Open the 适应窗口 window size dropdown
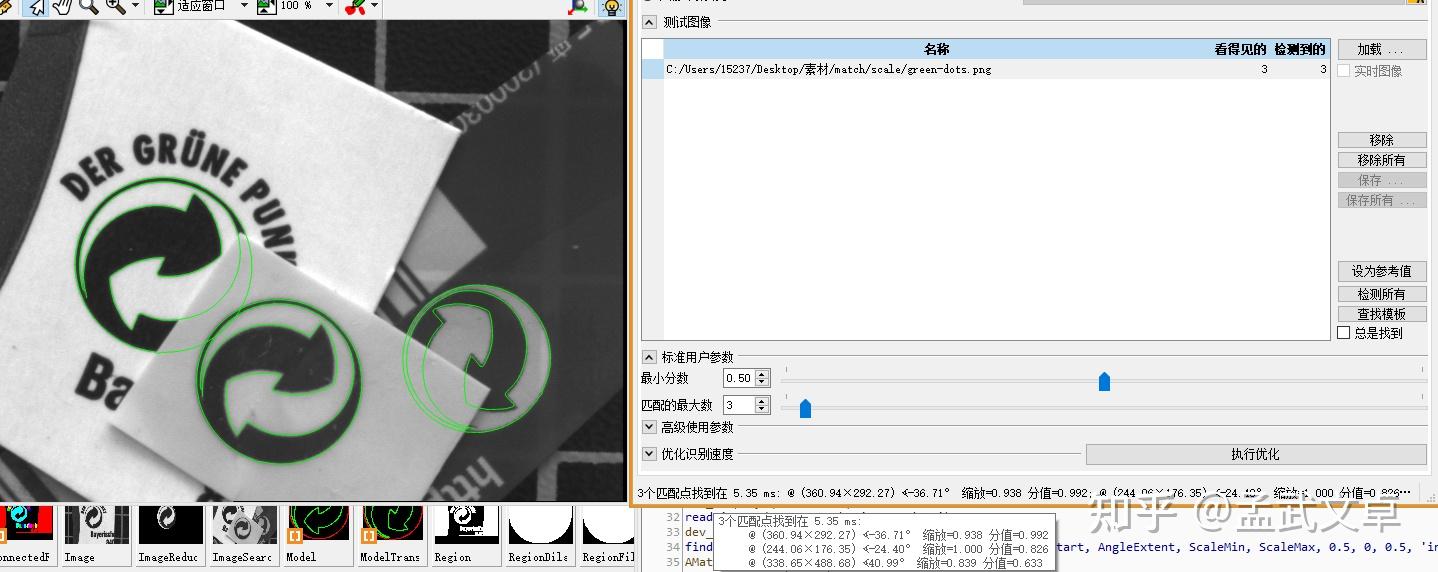Screen dimensions: 1438x572 (244, 6)
